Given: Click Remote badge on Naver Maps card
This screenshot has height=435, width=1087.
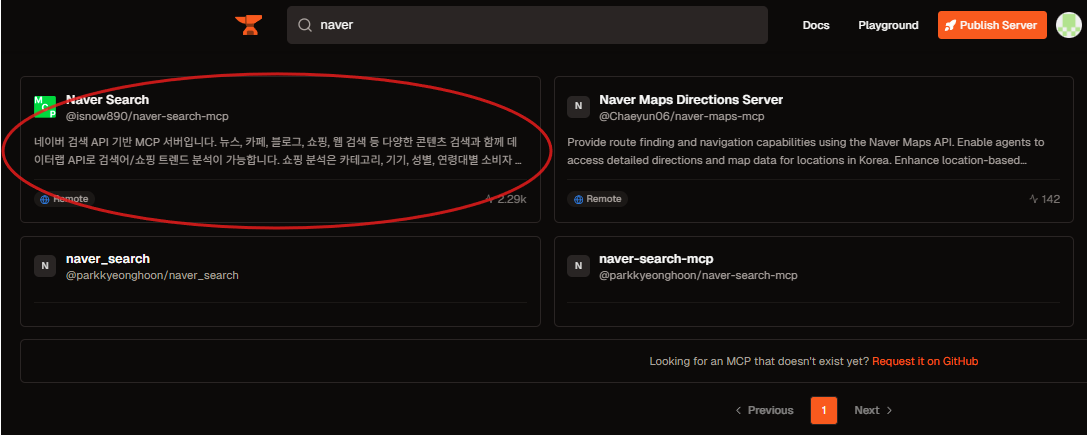Looking at the screenshot, I should point(598,199).
